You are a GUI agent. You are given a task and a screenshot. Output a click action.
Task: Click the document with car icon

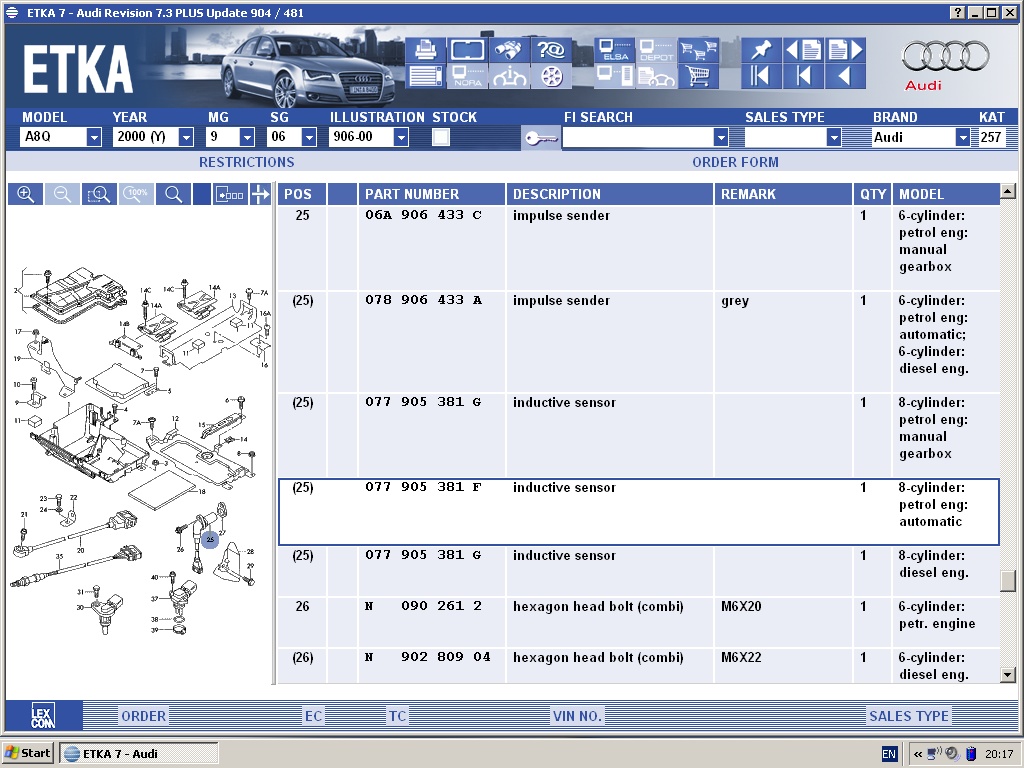pyautogui.click(x=656, y=76)
